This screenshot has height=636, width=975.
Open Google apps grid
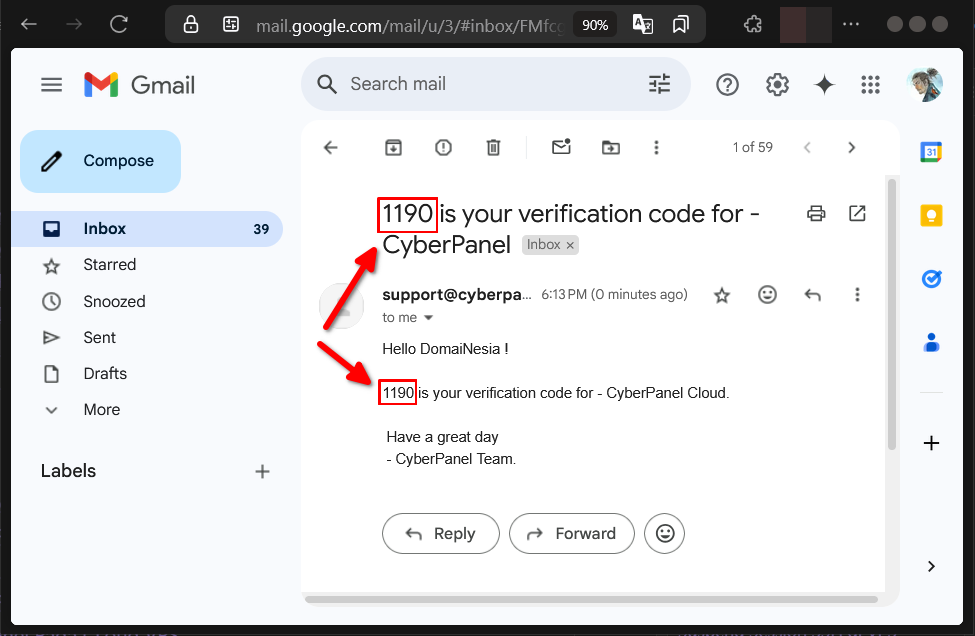click(871, 85)
